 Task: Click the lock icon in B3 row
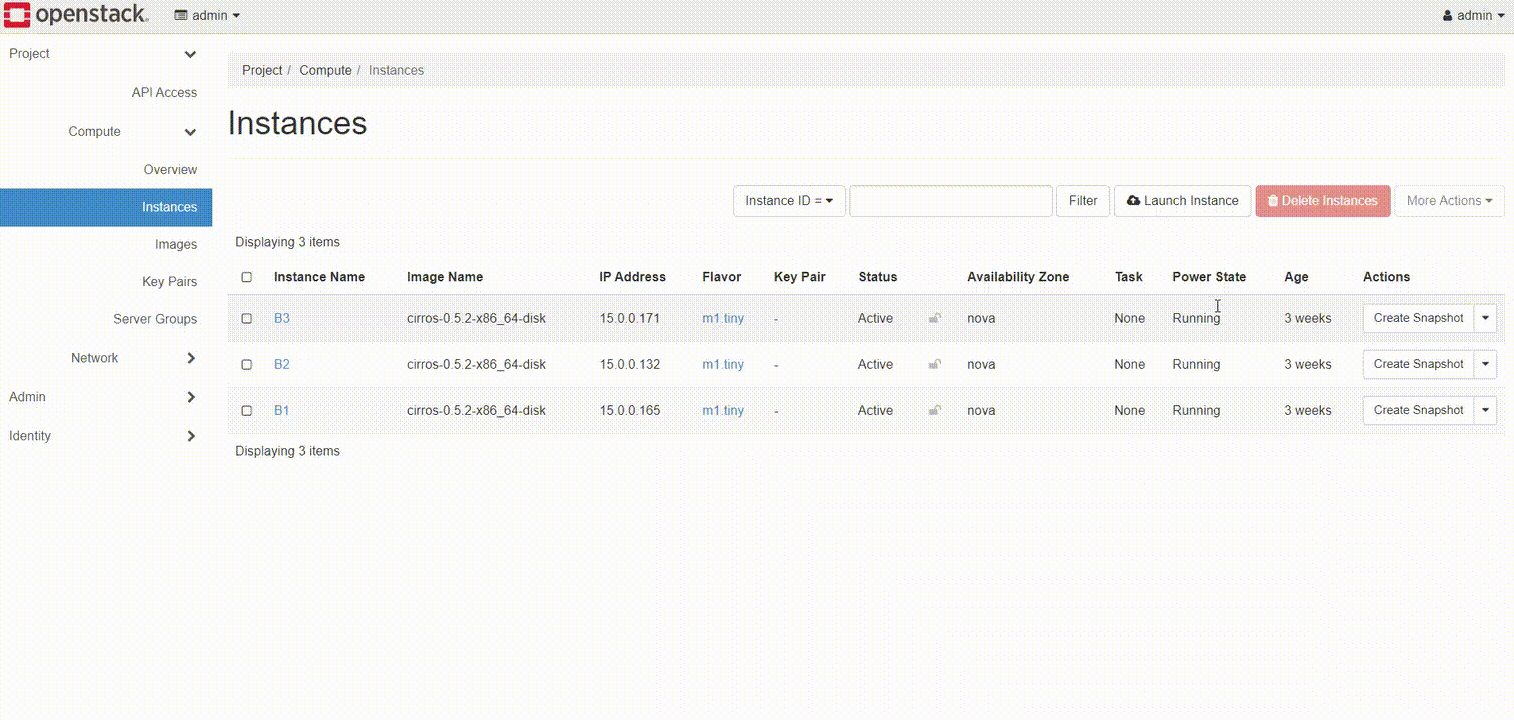click(934, 318)
